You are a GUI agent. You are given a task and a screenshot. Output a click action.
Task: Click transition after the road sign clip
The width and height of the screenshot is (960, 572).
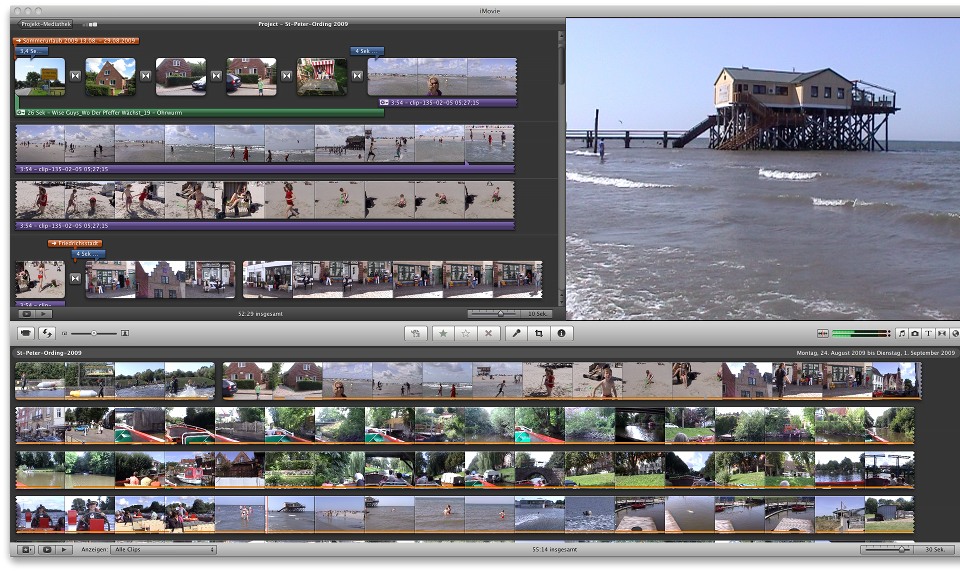(x=75, y=76)
